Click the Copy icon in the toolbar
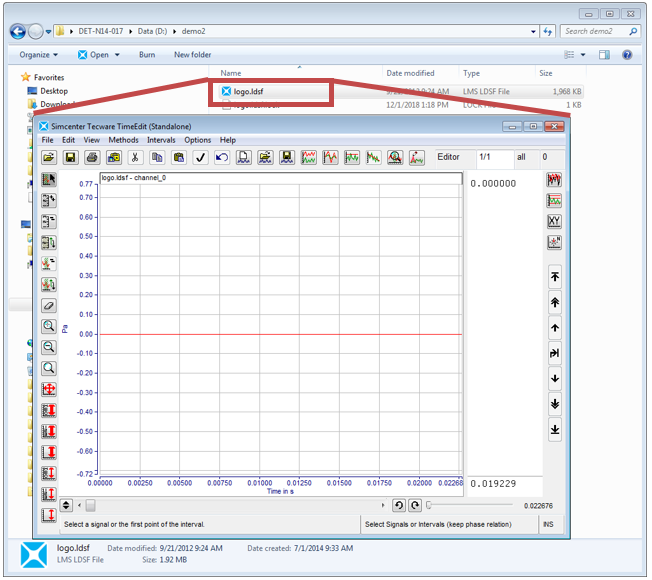Screen dimensions: 652x580 (x=157, y=158)
